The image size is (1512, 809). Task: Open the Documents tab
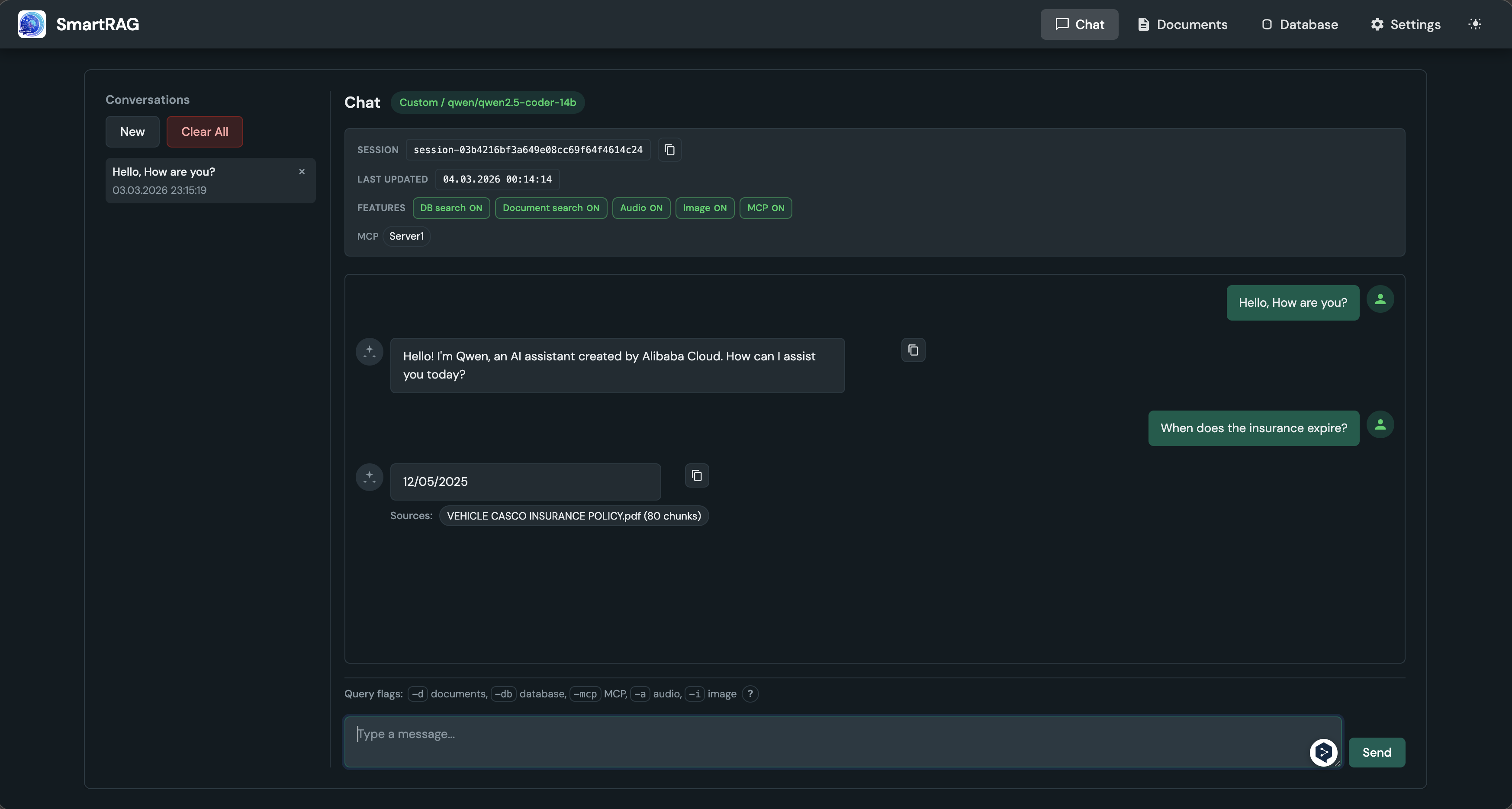tap(1182, 25)
